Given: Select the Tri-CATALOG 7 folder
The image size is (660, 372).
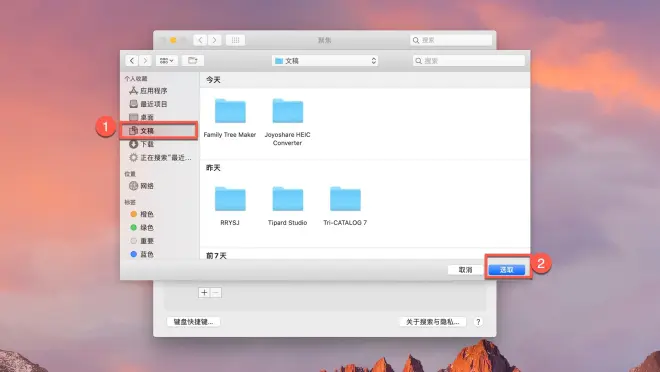Looking at the screenshot, I should [345, 206].
